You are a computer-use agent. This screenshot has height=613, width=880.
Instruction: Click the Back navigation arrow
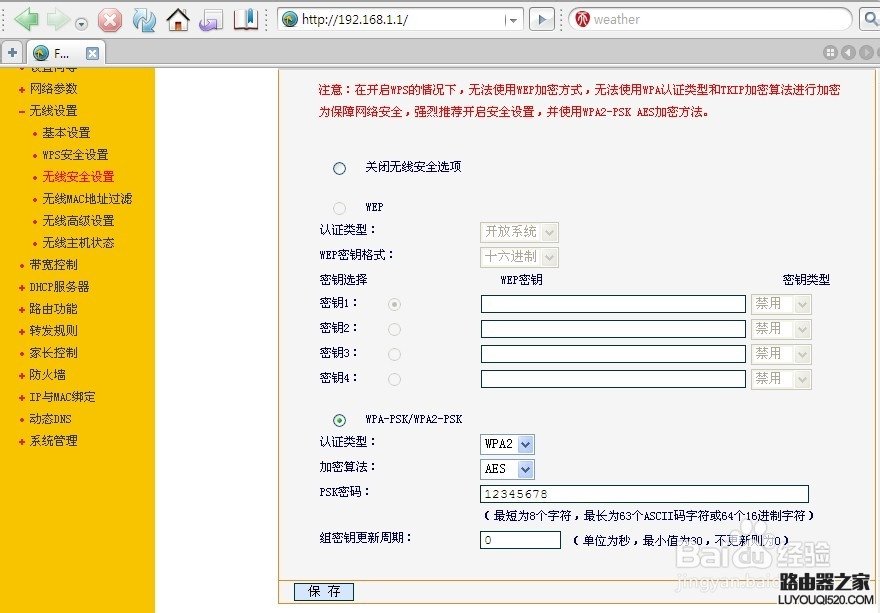(x=25, y=18)
